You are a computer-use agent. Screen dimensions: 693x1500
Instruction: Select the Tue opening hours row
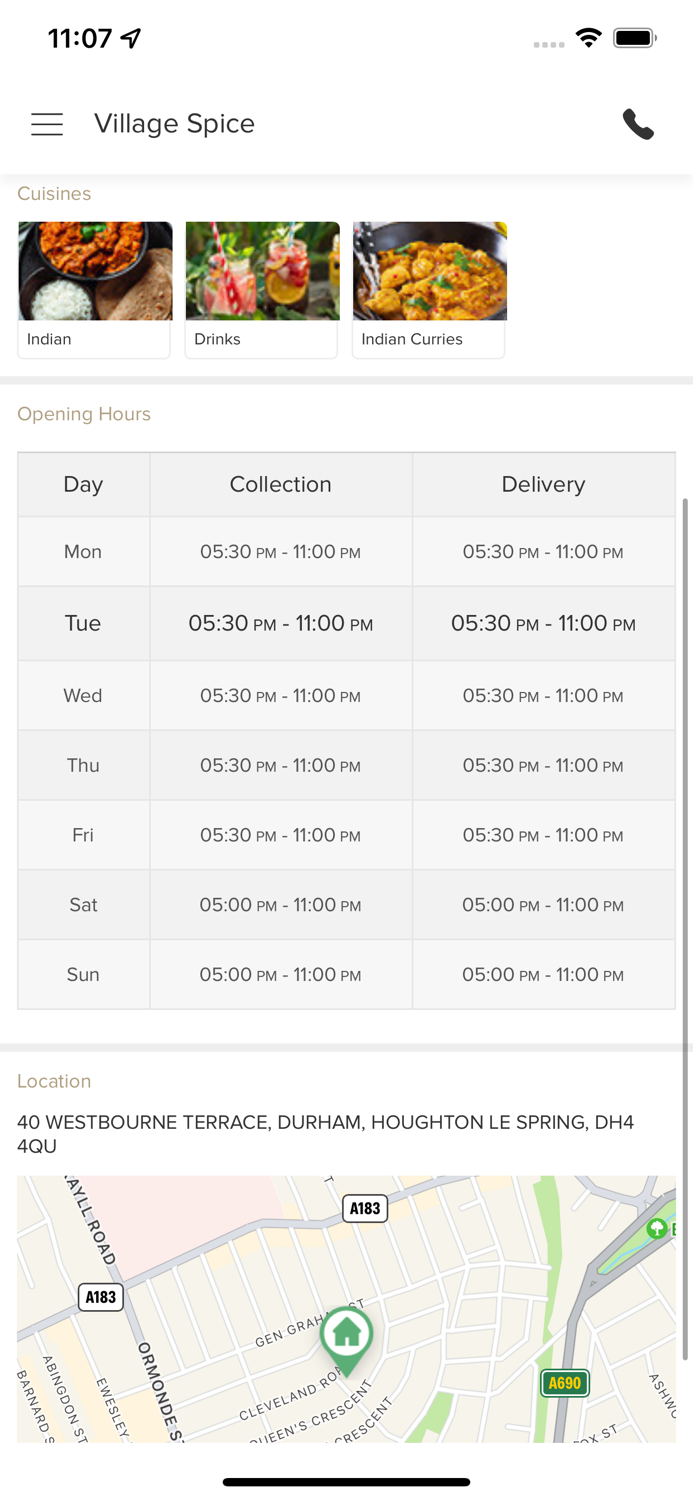(x=346, y=623)
